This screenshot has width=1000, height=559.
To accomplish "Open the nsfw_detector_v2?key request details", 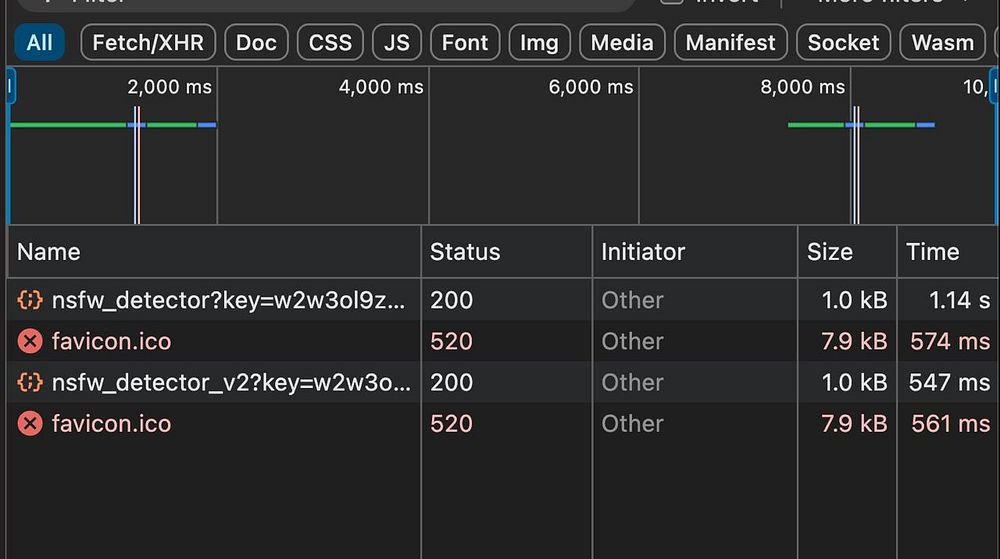I will [x=230, y=383].
